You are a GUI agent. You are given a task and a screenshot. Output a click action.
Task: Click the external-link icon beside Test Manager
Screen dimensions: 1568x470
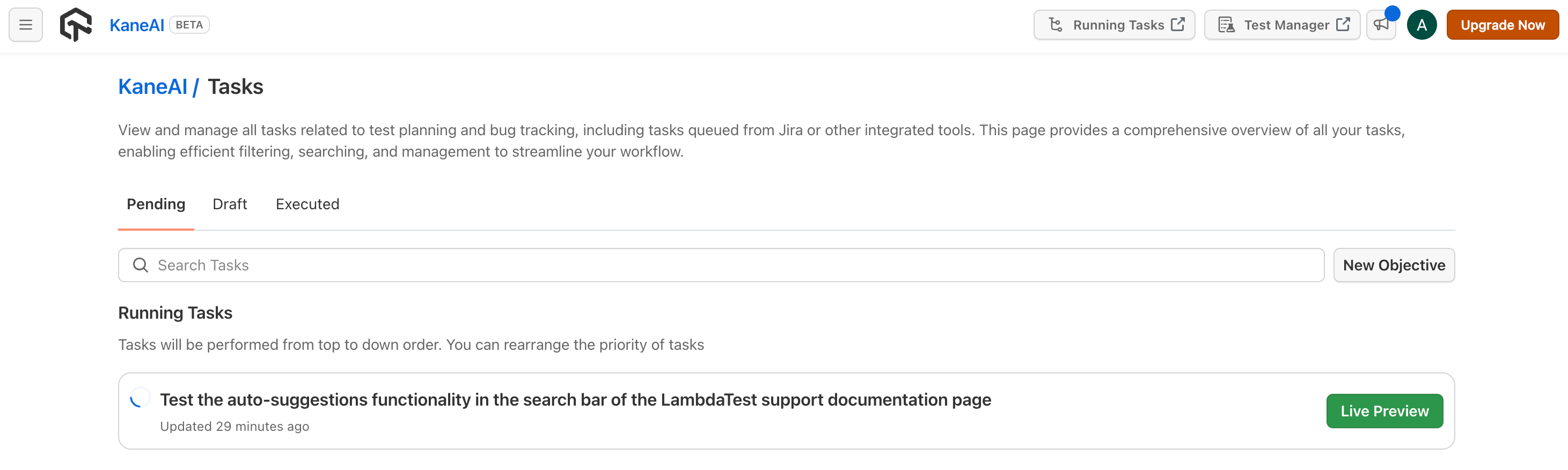click(1343, 24)
